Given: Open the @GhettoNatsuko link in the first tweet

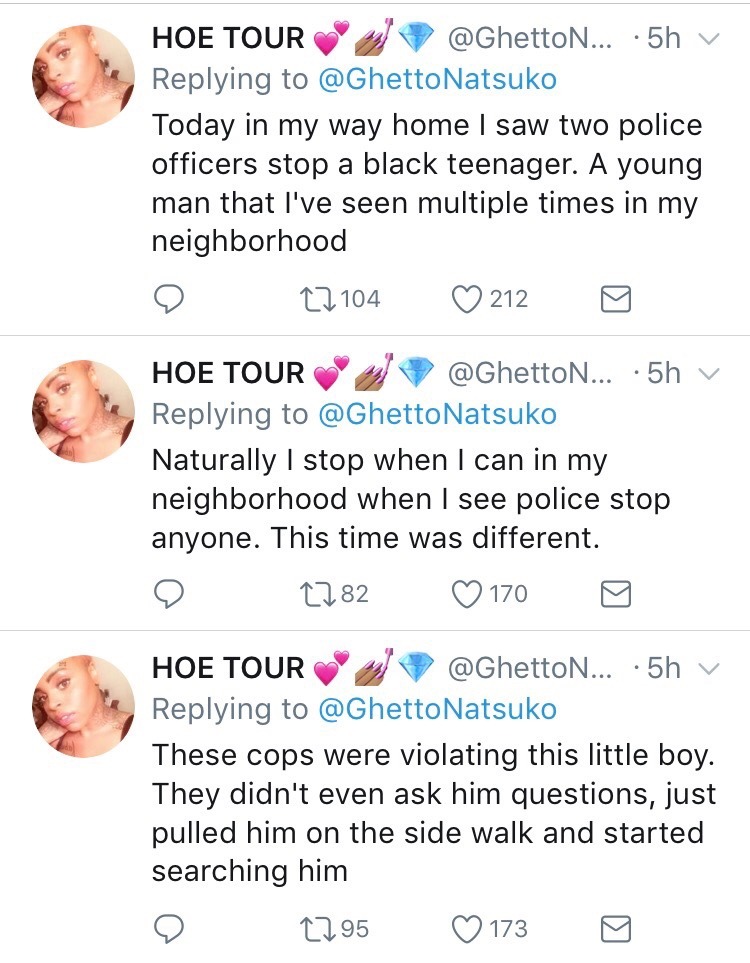Looking at the screenshot, I should [x=436, y=80].
